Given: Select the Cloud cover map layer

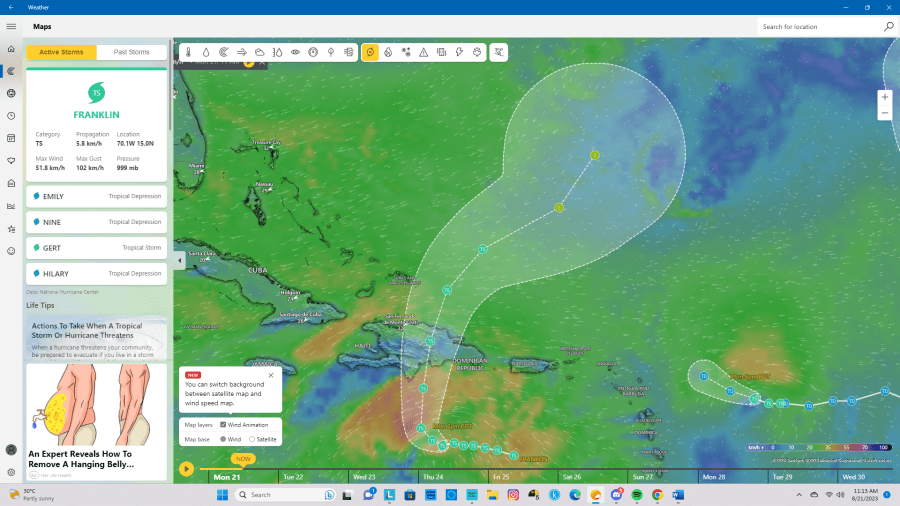Looking at the screenshot, I should (260, 51).
